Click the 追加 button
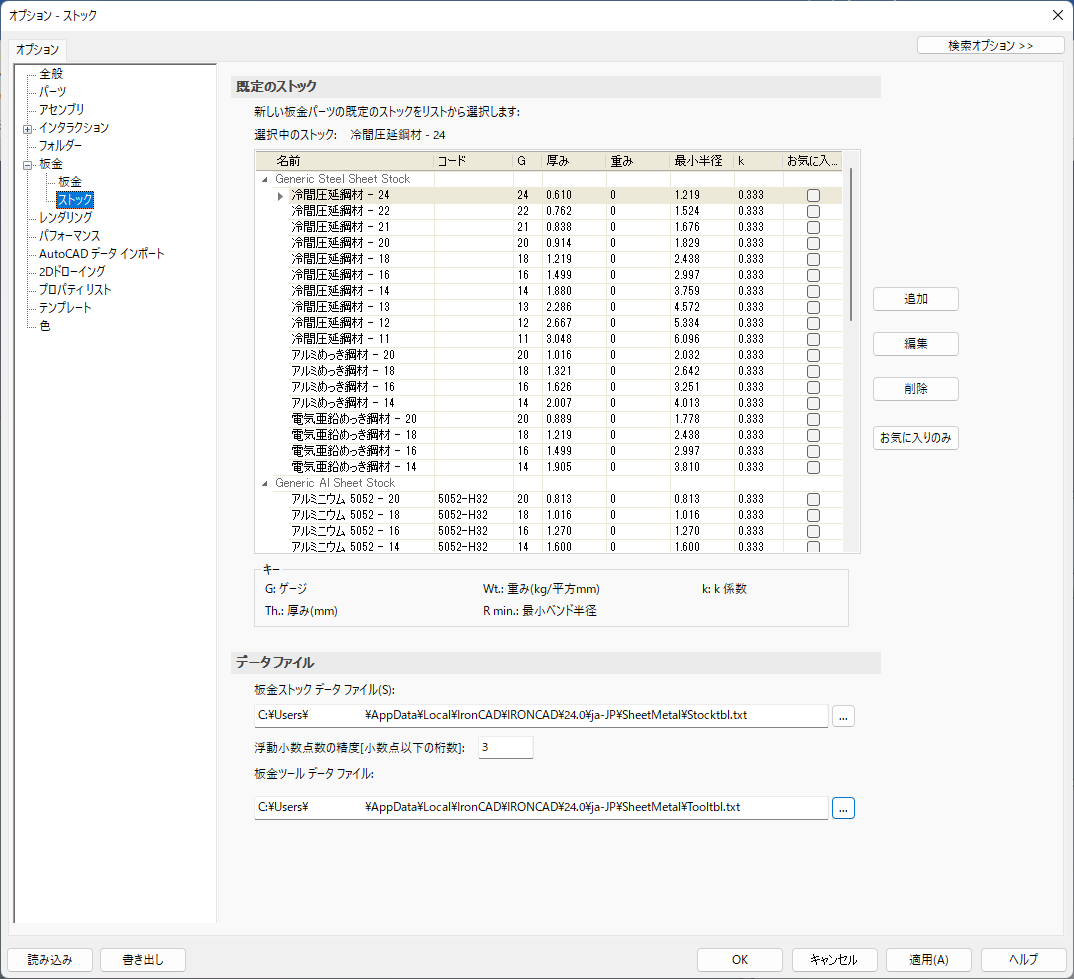 pyautogui.click(x=915, y=299)
